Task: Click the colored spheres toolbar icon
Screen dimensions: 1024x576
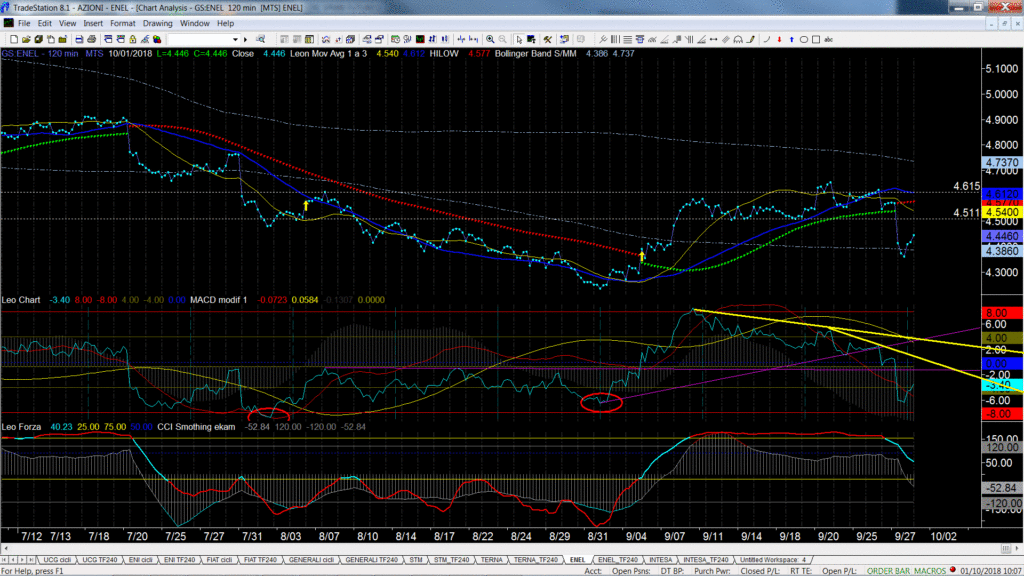Action: (x=157, y=40)
